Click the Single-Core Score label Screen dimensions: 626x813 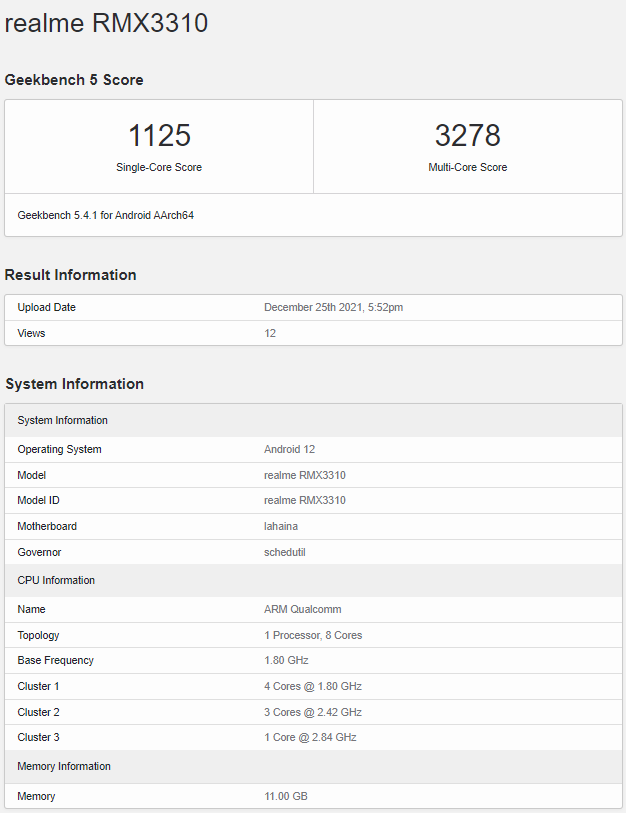click(159, 167)
